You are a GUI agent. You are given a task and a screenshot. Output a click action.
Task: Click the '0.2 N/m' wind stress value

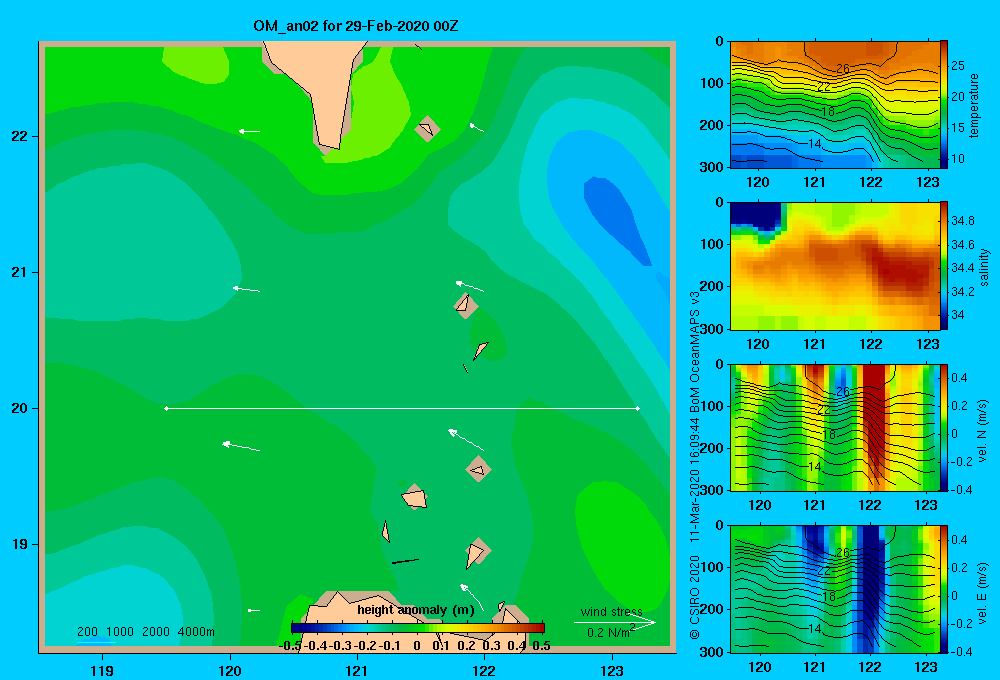tap(610, 632)
